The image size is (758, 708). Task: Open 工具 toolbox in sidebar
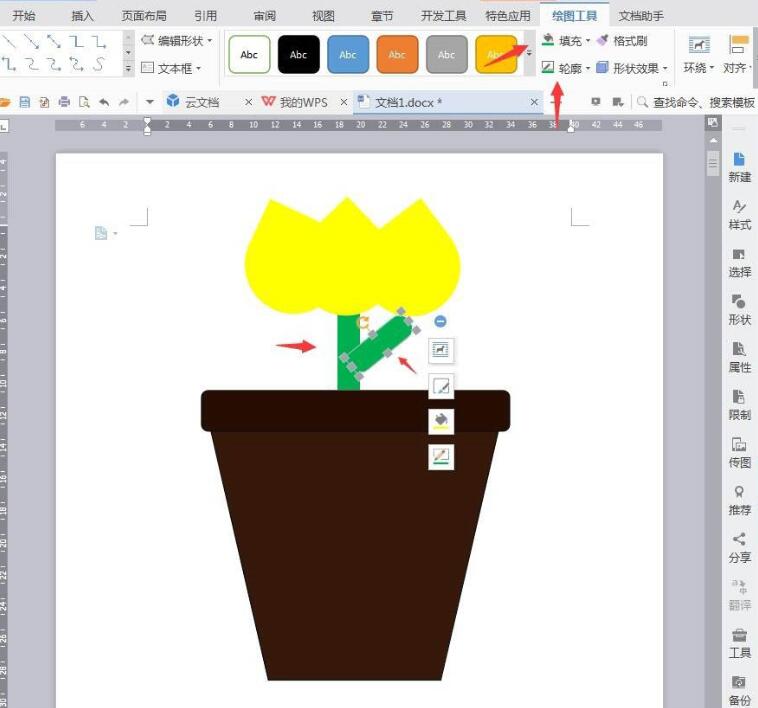click(739, 635)
